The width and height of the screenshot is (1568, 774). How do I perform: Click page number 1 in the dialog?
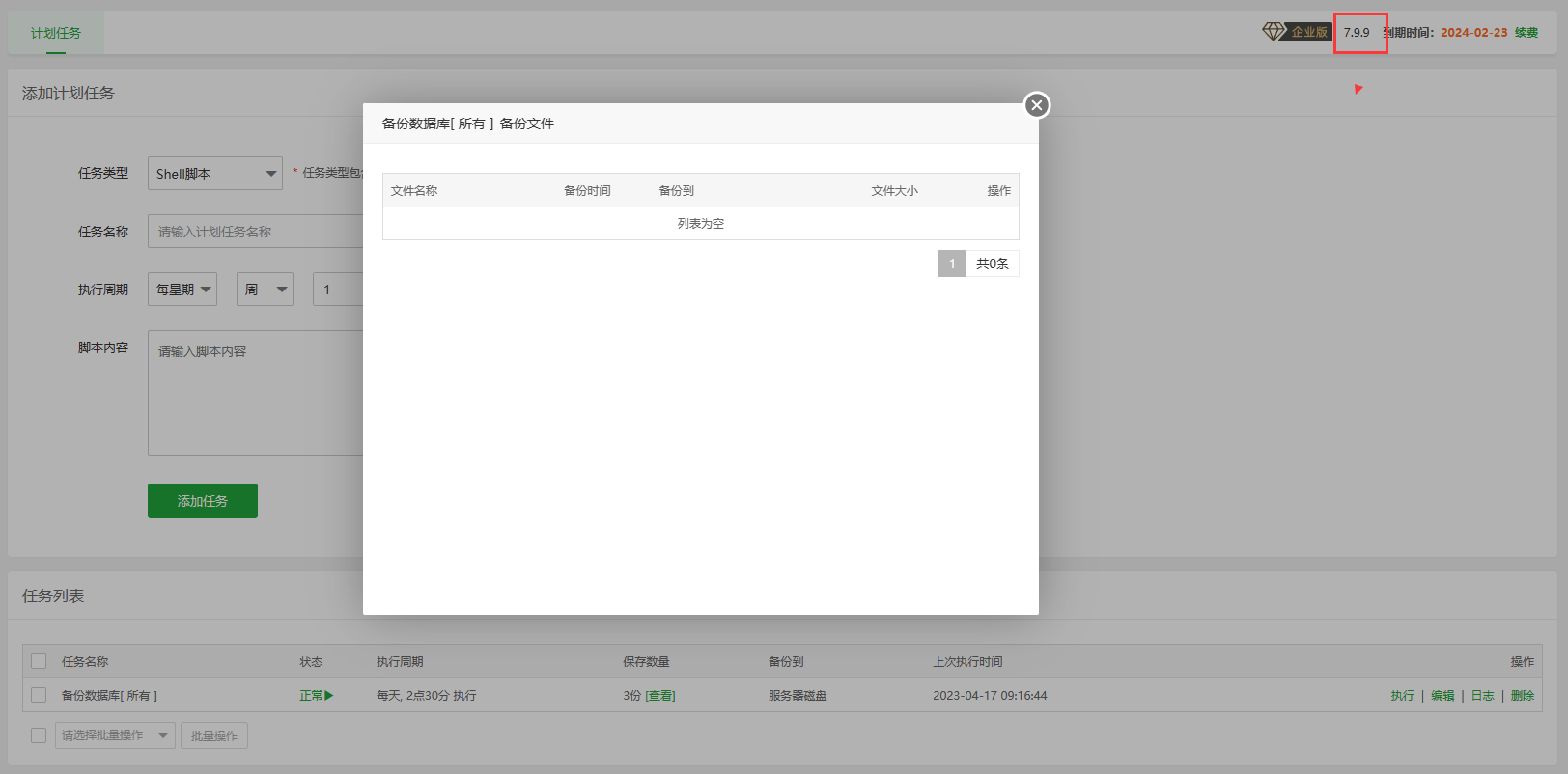(952, 263)
